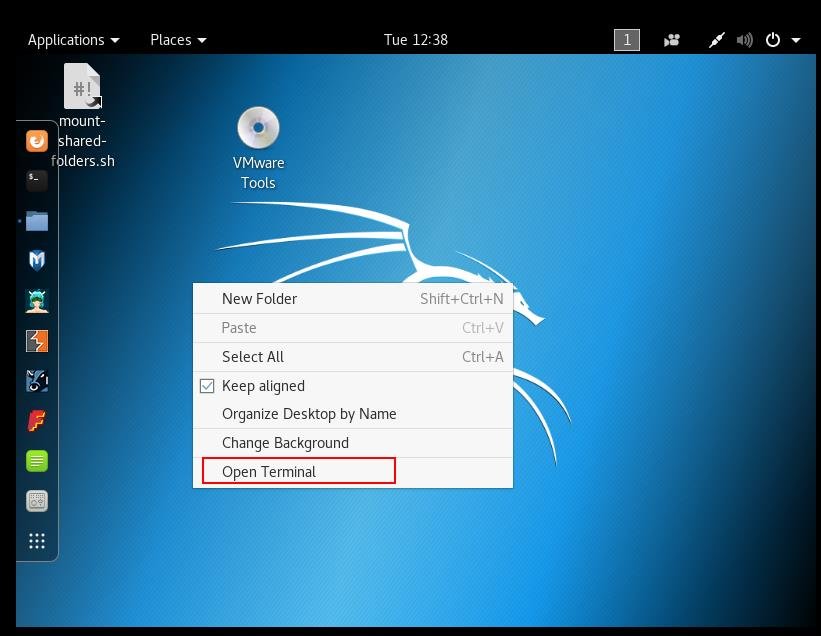Choose Organize Desktop by Name
Screen dimensions: 821x636
[x=353, y=414]
